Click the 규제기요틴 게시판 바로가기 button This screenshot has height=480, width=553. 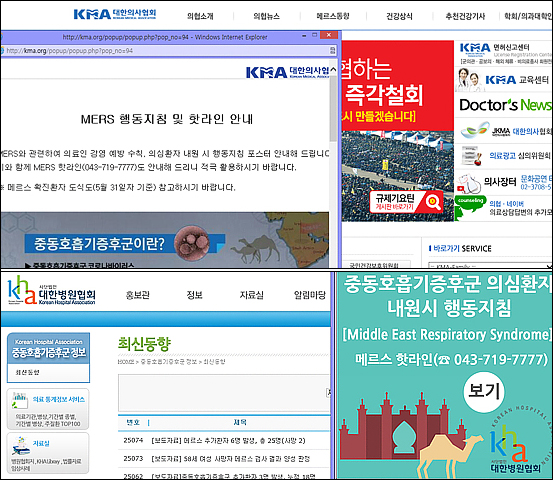coord(406,202)
